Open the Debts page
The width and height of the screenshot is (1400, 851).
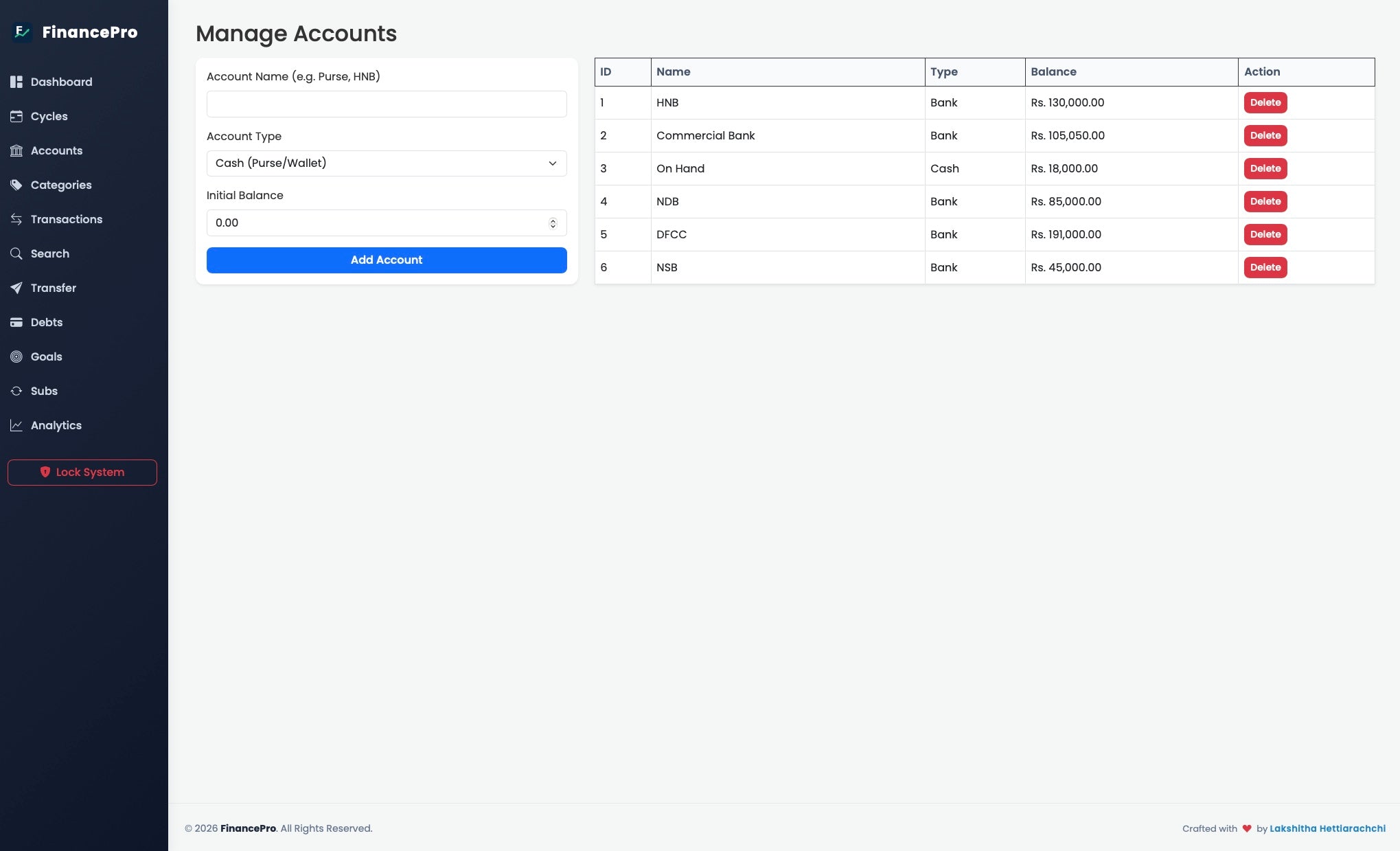84,322
